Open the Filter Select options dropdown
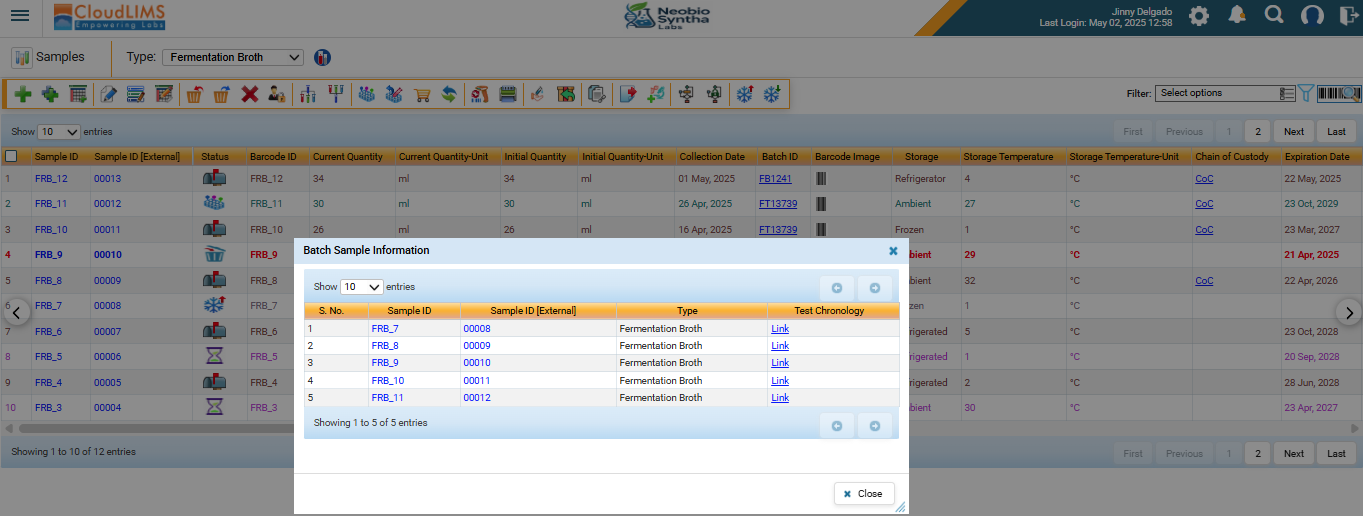Viewport: 1363px width, 516px height. tap(1226, 93)
